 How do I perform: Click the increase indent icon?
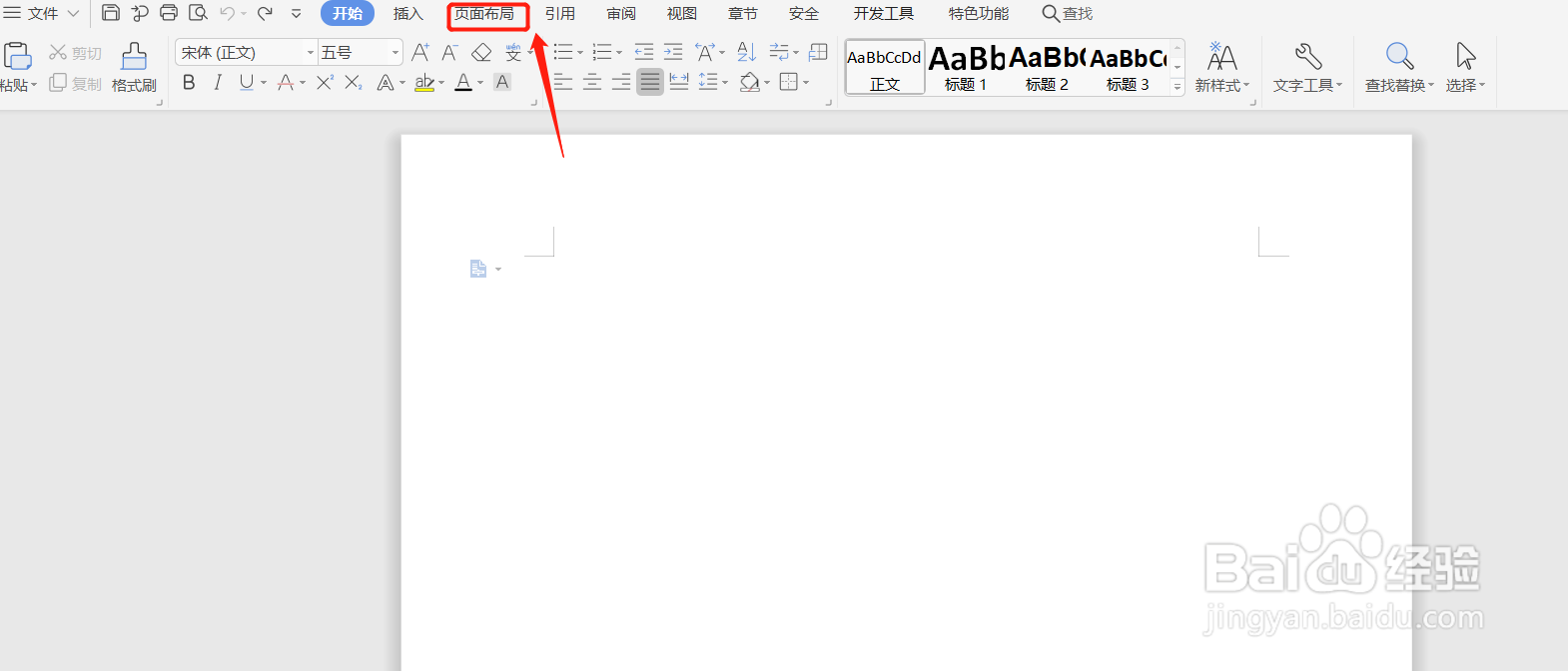pos(674,52)
